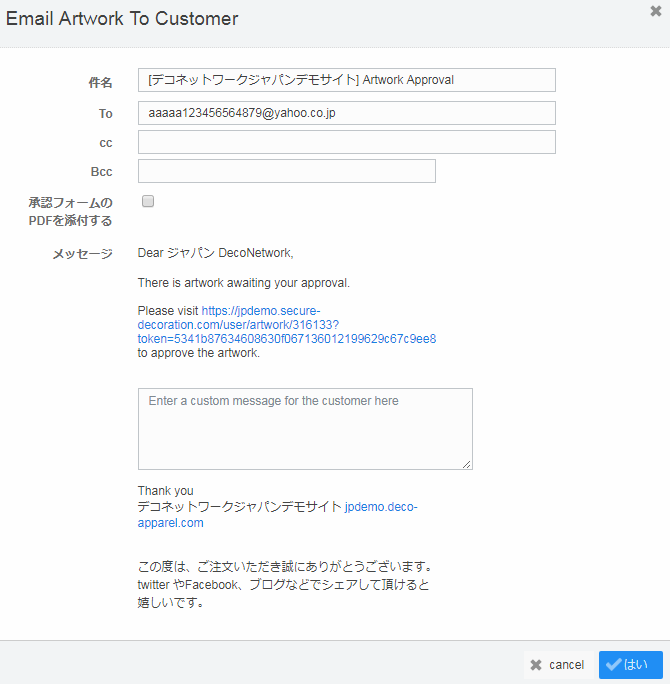670x684 pixels.
Task: Click the Bcc field label
Action: coord(101,172)
